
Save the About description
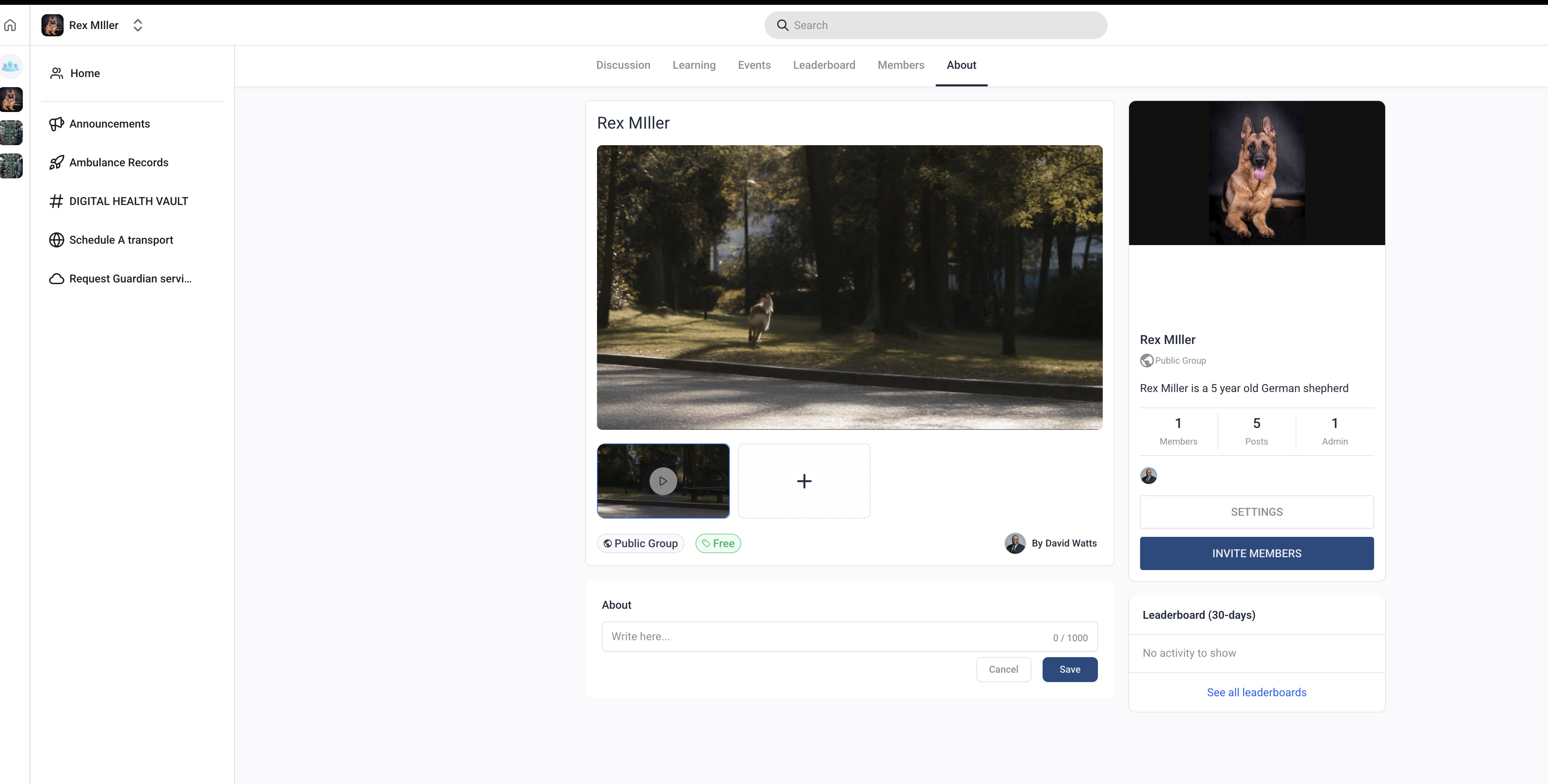click(x=1069, y=669)
